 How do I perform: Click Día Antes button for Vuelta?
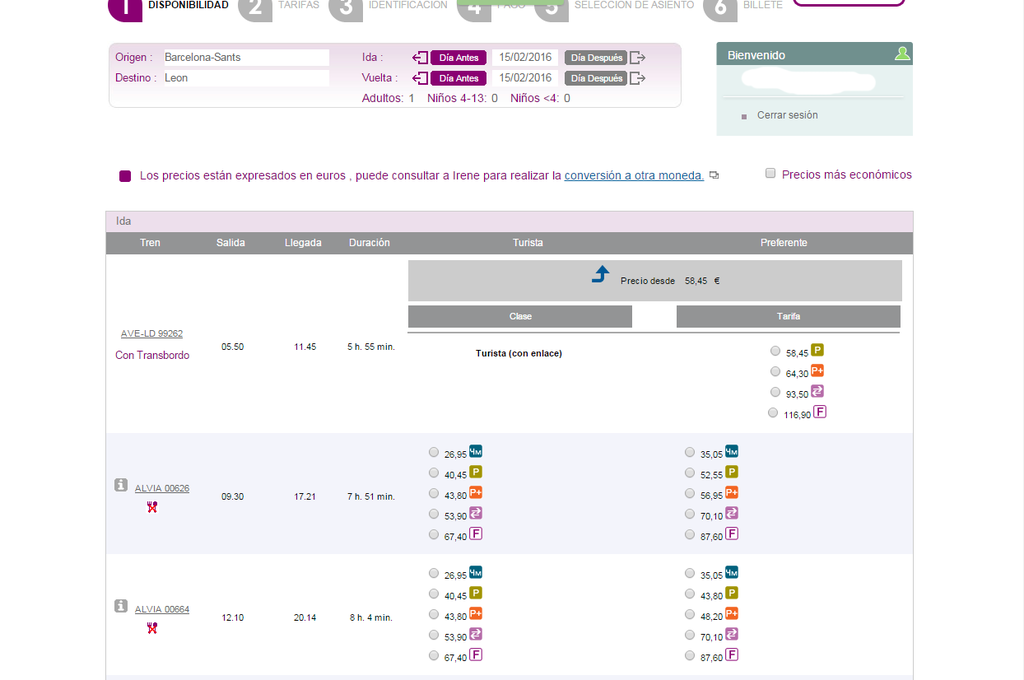[458, 78]
